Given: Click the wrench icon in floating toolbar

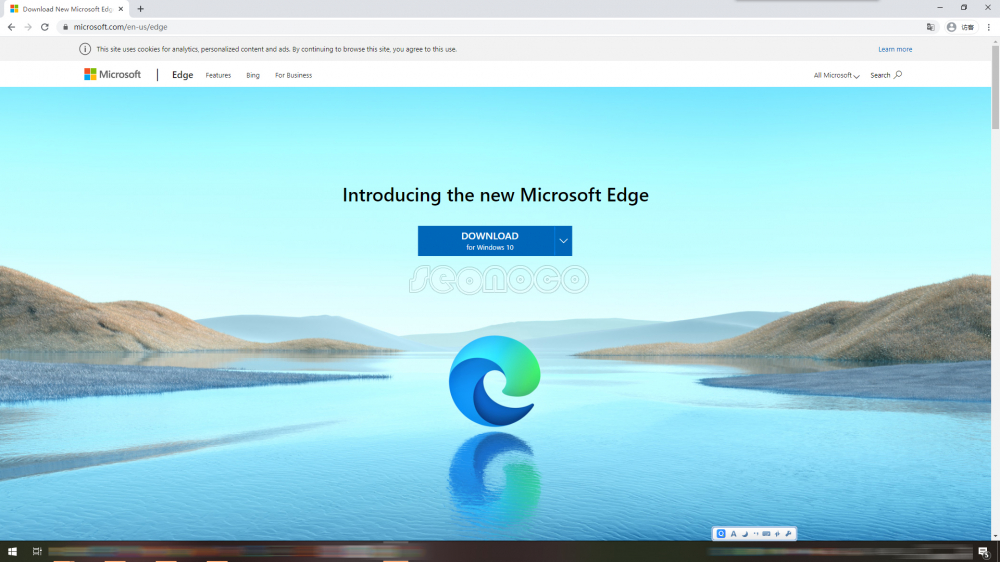Looking at the screenshot, I should pos(788,534).
